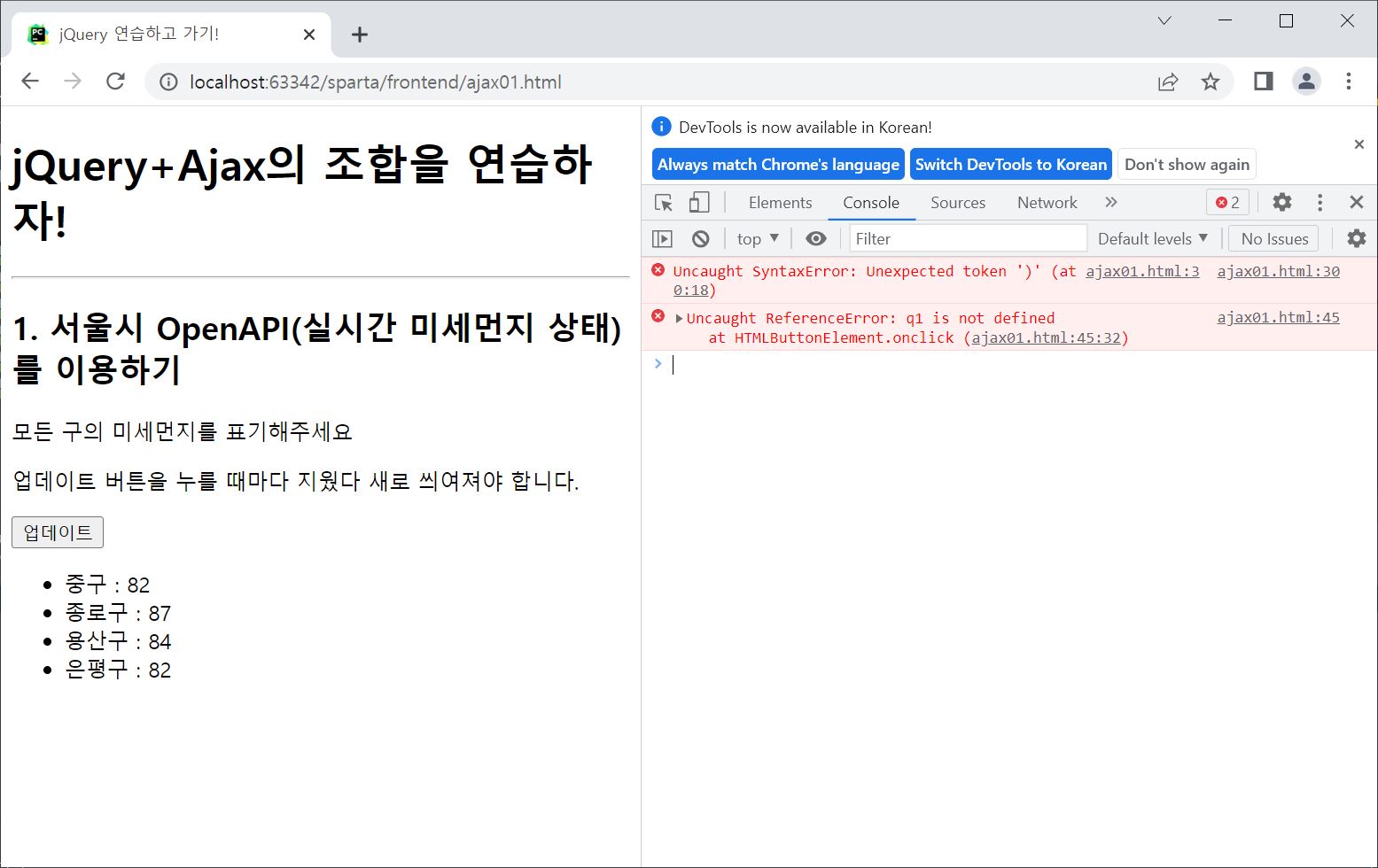Click Switch DevTools to Korean
Image resolution: width=1378 pixels, height=868 pixels.
[1011, 165]
